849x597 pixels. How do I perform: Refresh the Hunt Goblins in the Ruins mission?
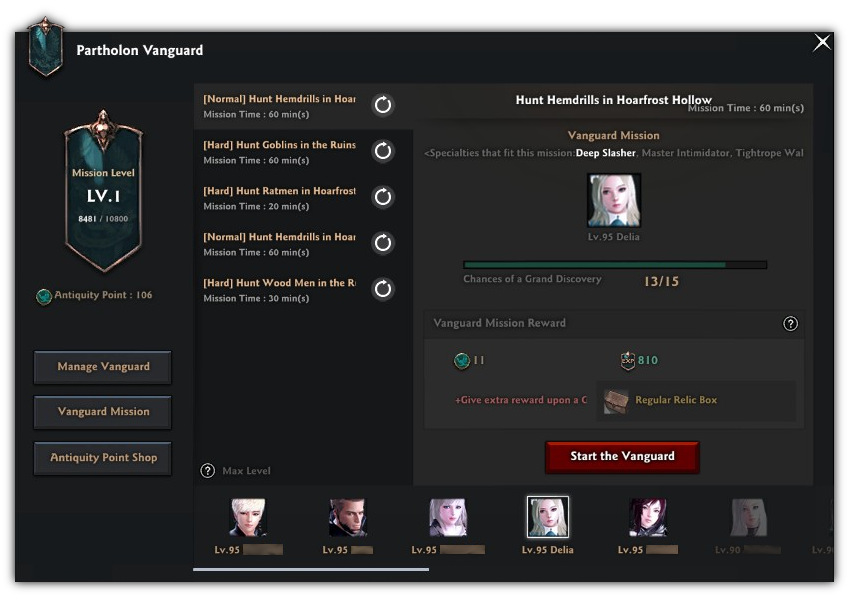(383, 150)
